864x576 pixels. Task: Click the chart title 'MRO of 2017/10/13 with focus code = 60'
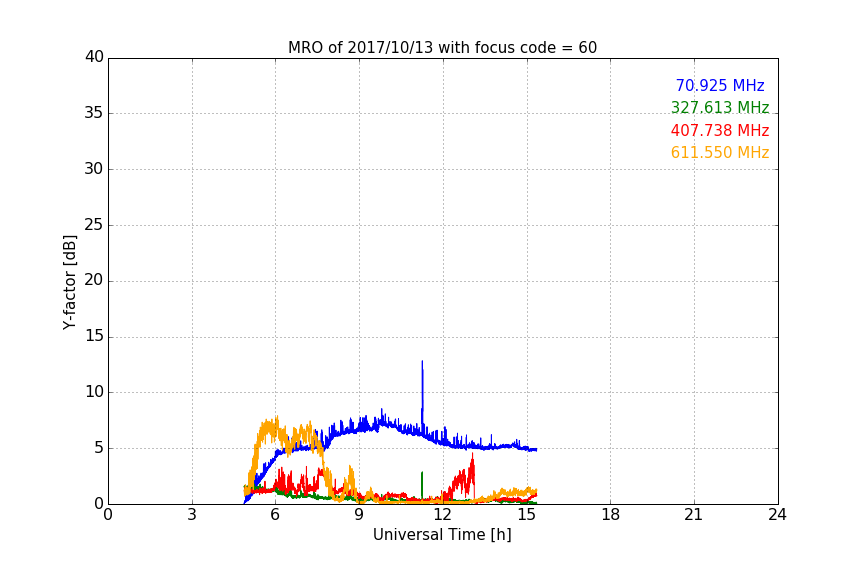(442, 48)
